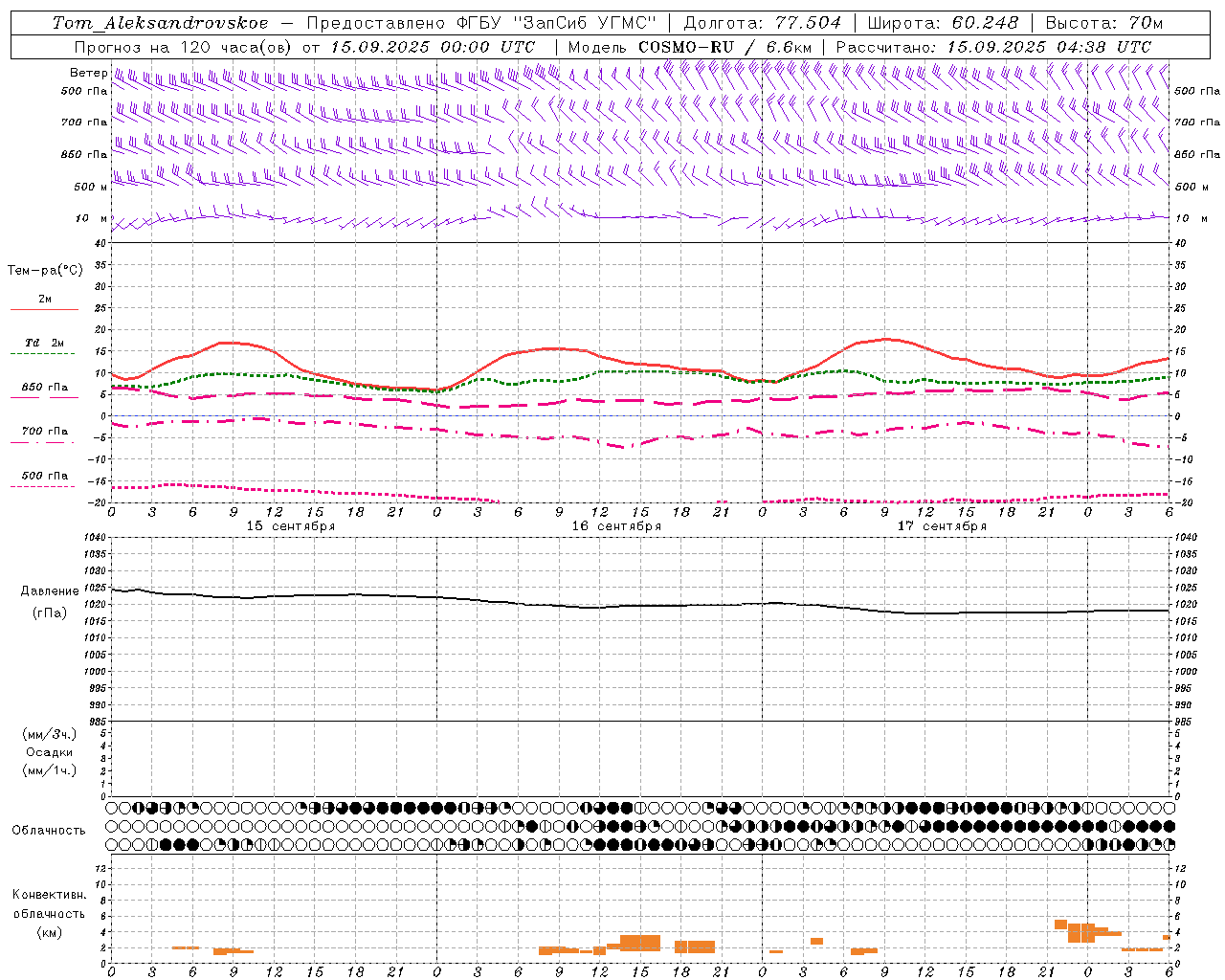Select the forecast start time 15.09.2025 00:00 UTC
This screenshot has height=980, width=1225.
tap(433, 47)
